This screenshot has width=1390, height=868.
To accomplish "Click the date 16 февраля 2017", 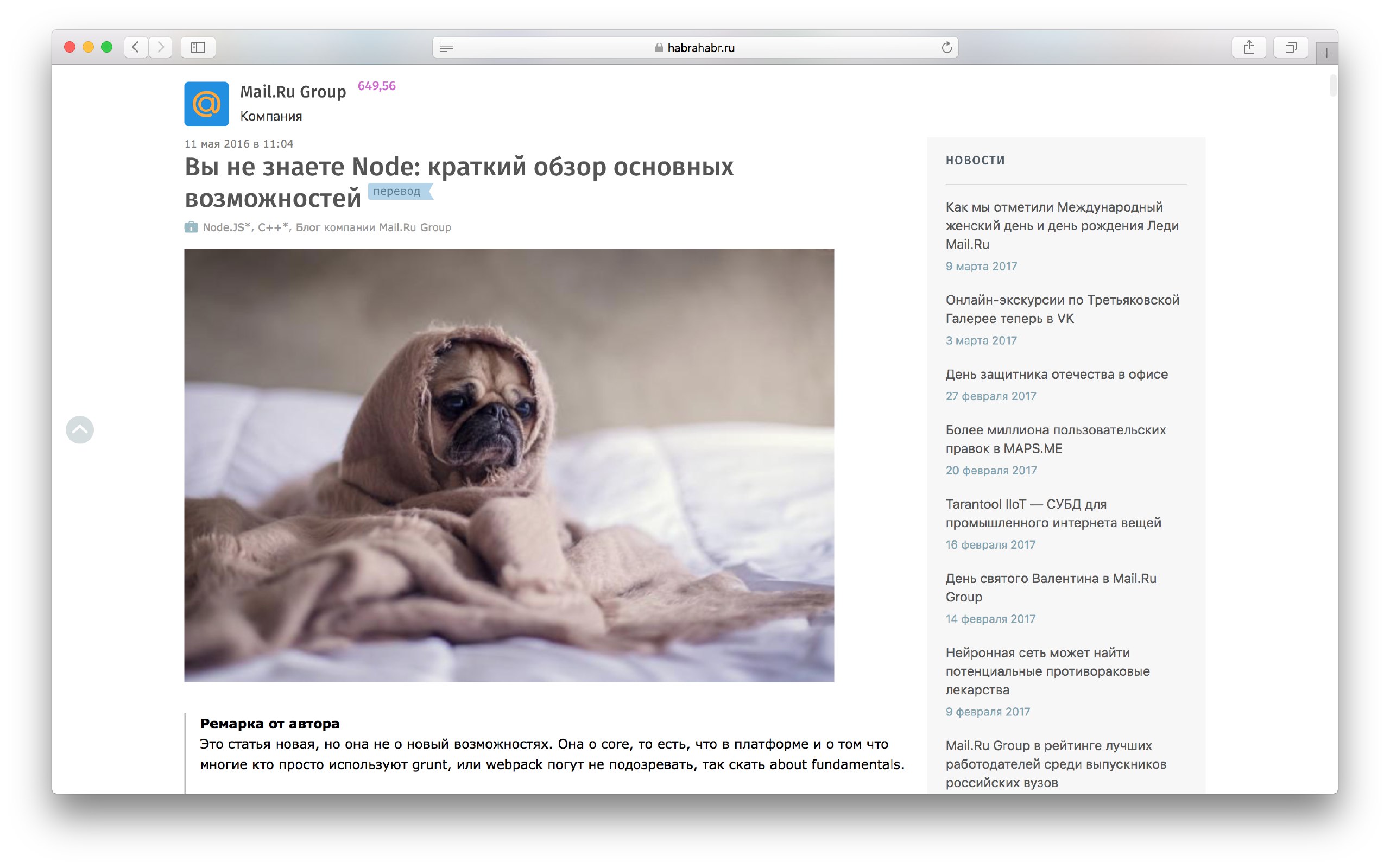I will (x=990, y=545).
